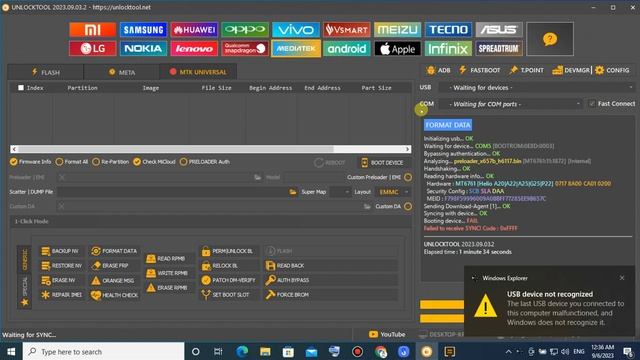Browse folder for Scatter DUMP file
This screenshot has width=640, height=360.
(x=293, y=192)
